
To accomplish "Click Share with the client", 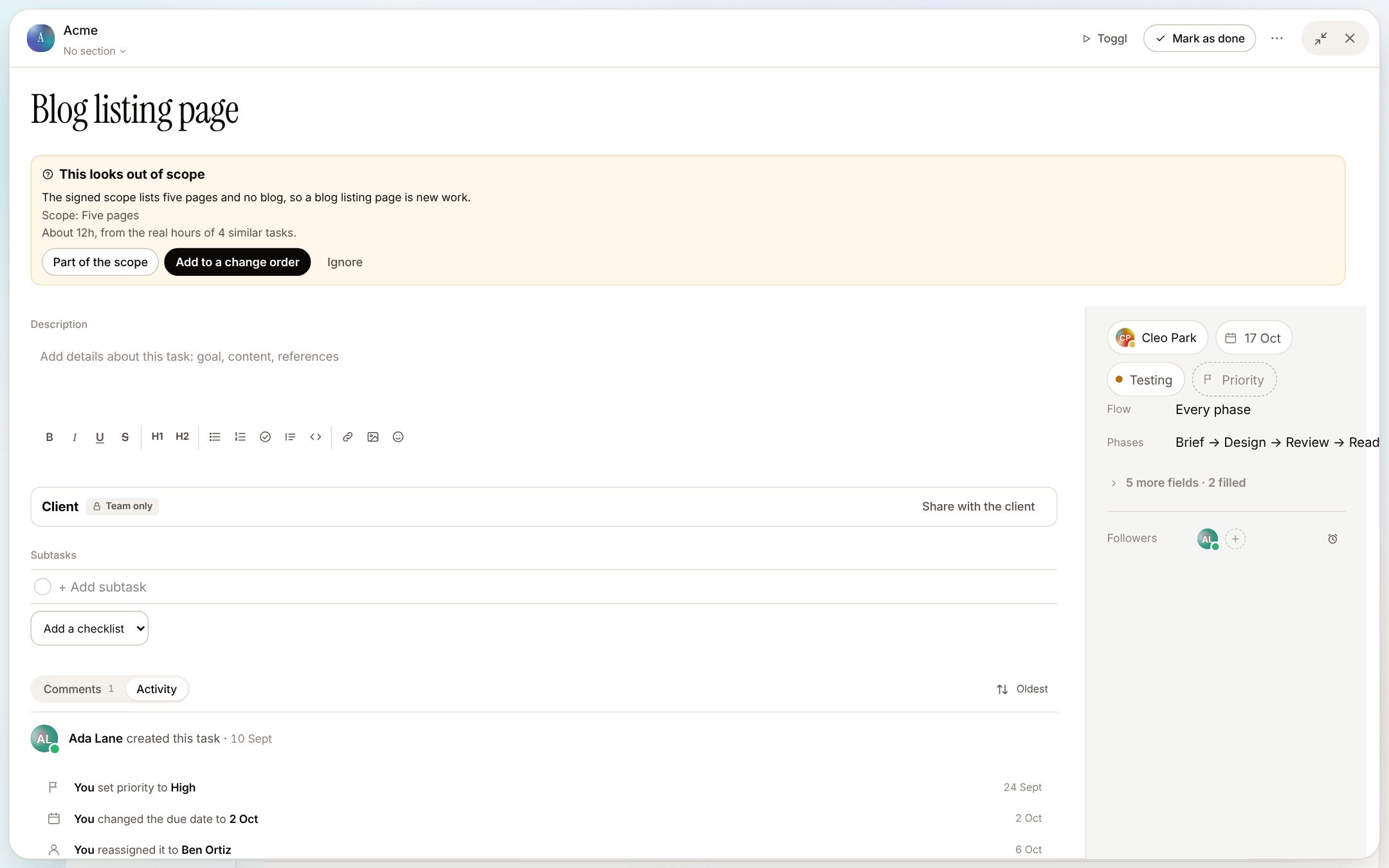I will (978, 507).
